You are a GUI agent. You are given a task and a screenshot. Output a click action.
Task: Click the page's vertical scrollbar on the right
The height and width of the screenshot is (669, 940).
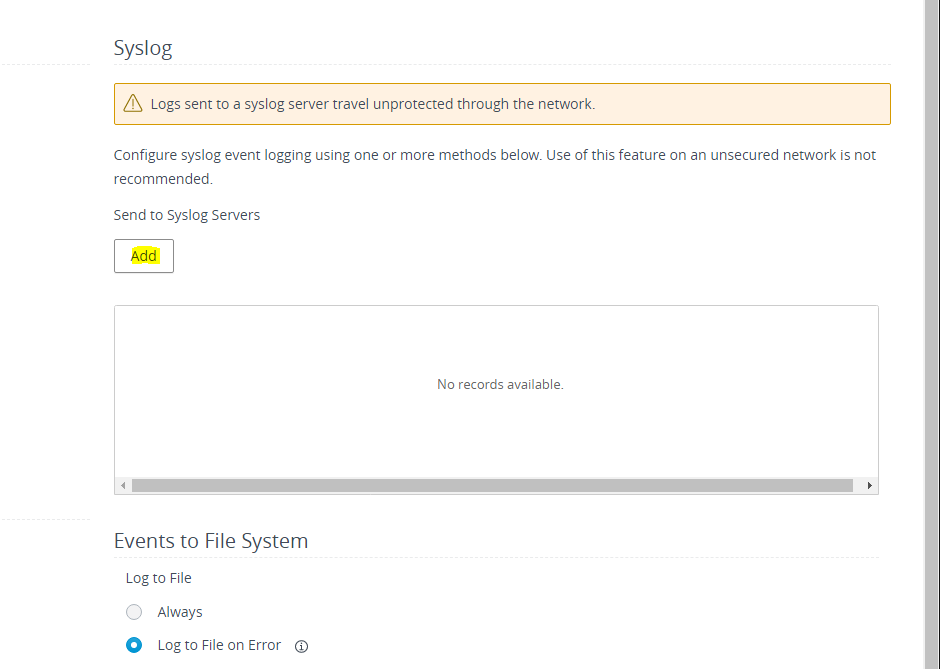932,334
